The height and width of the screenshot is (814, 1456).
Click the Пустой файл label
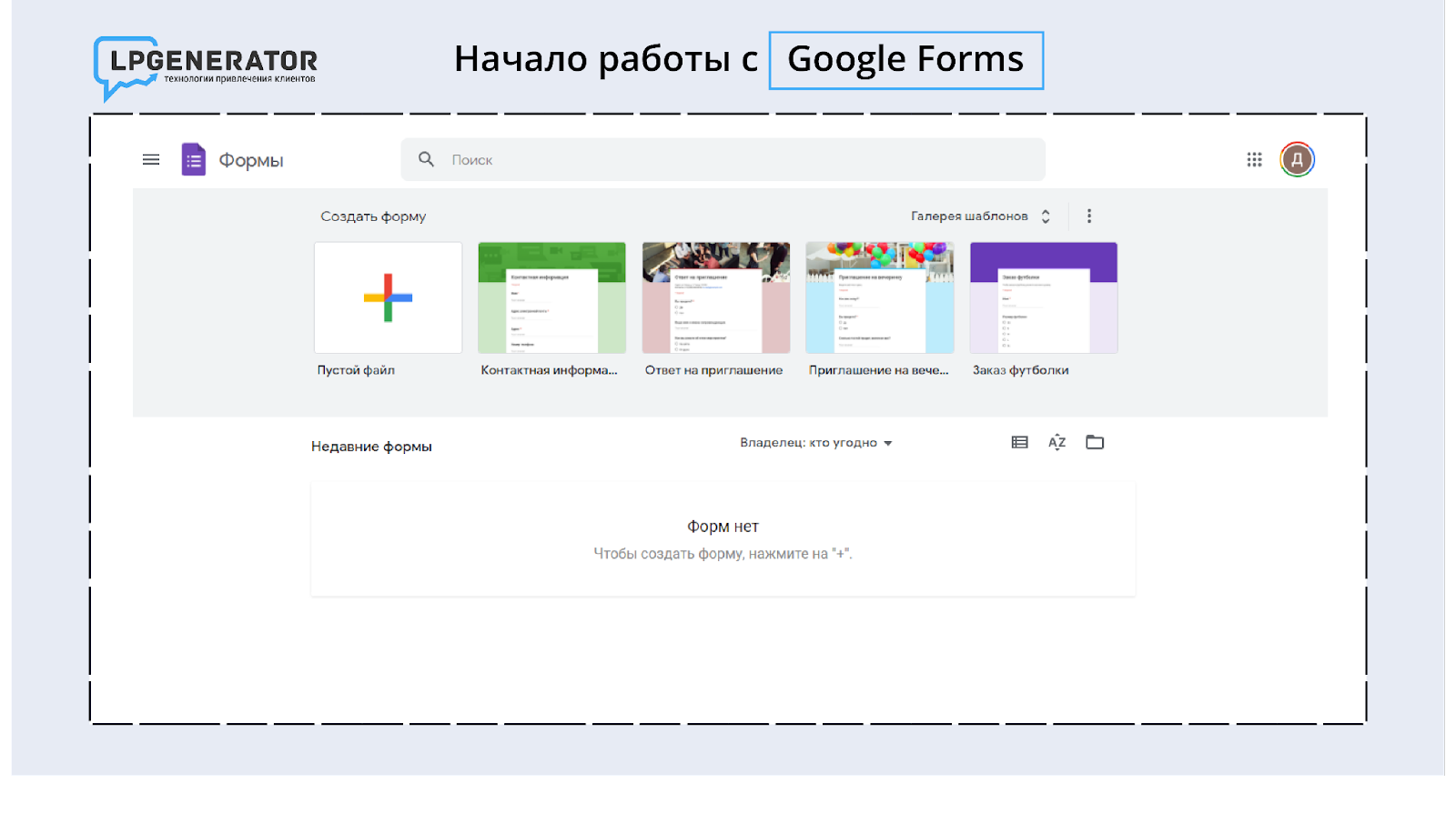click(356, 370)
